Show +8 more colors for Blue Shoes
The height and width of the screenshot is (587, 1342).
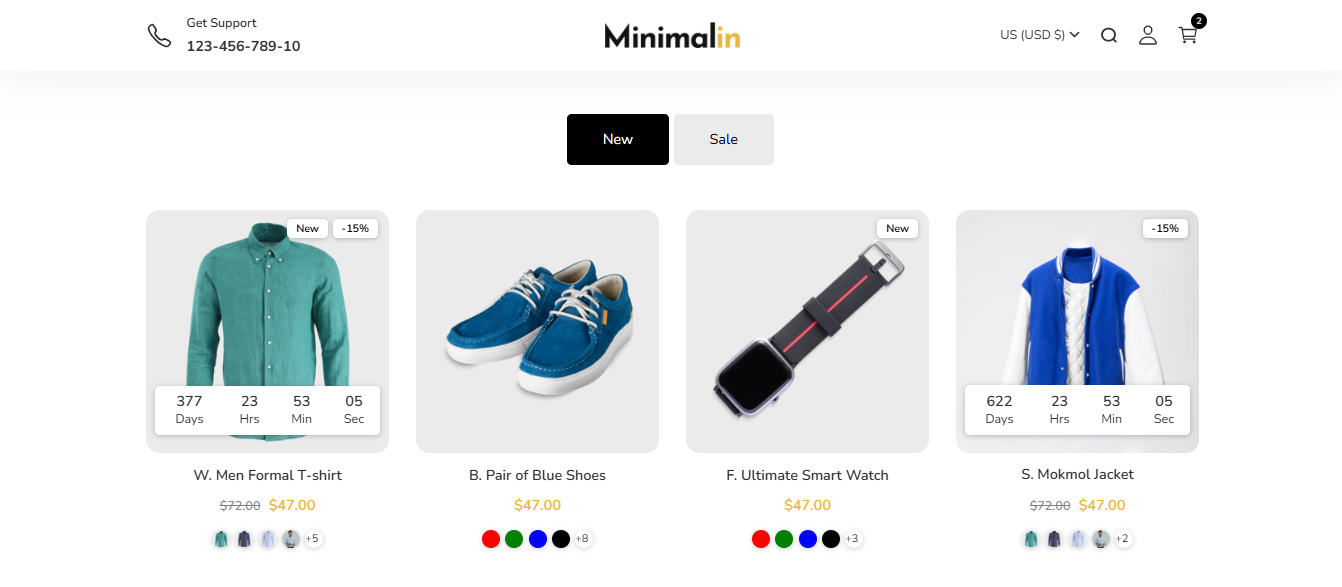(583, 539)
